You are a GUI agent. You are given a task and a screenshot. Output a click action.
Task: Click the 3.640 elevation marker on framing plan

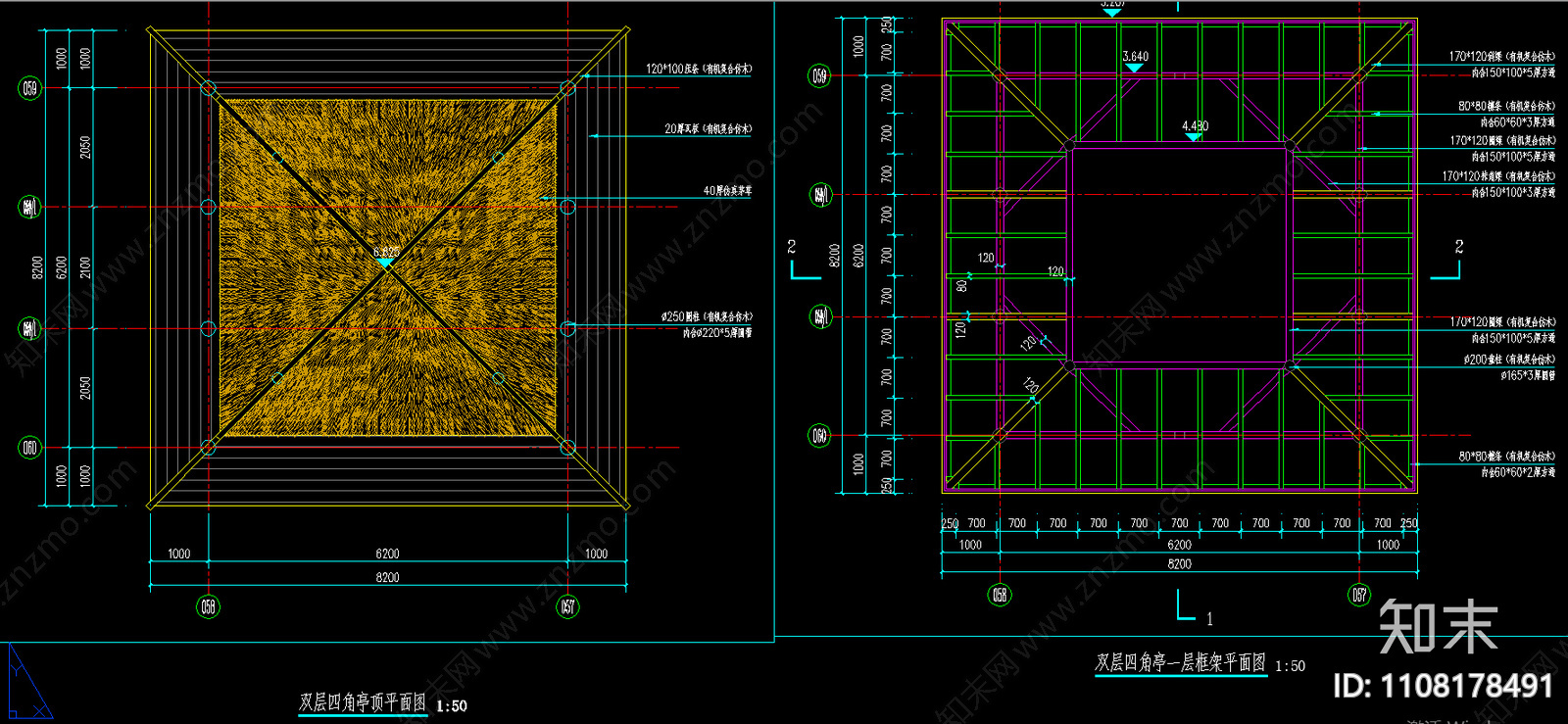(1135, 62)
